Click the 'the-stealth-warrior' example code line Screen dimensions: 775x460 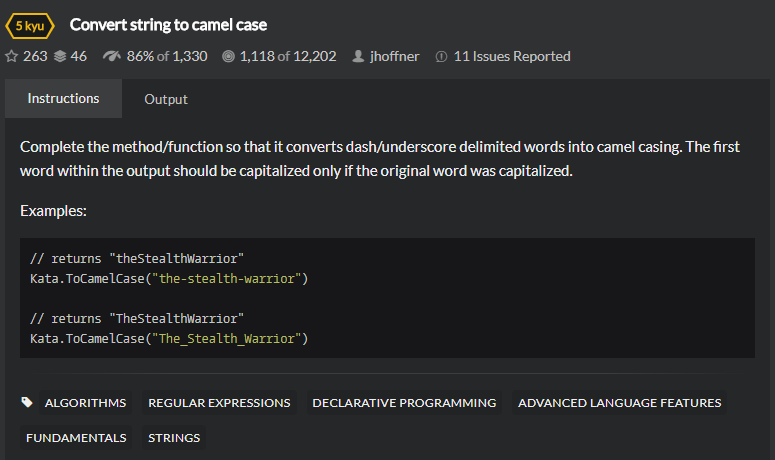click(169, 278)
